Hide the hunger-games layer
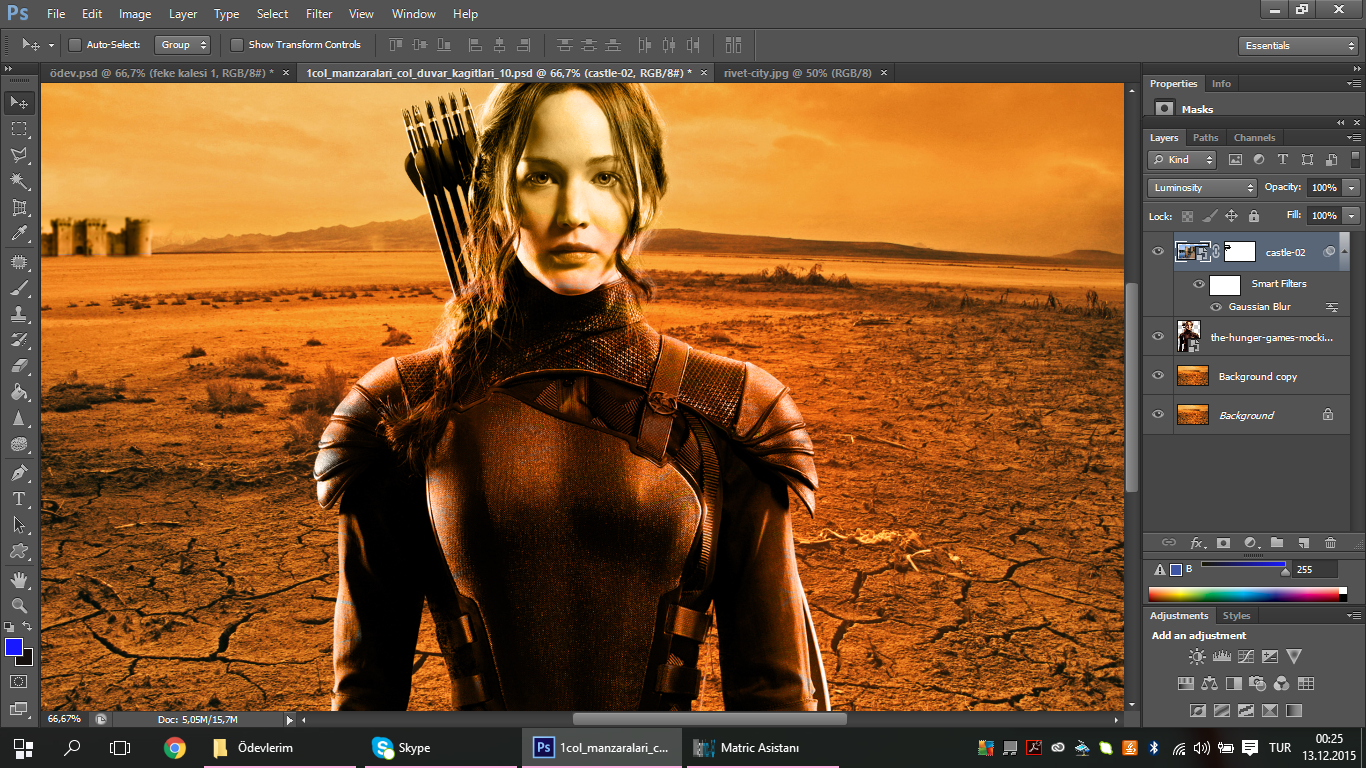1366x768 pixels. [1158, 337]
